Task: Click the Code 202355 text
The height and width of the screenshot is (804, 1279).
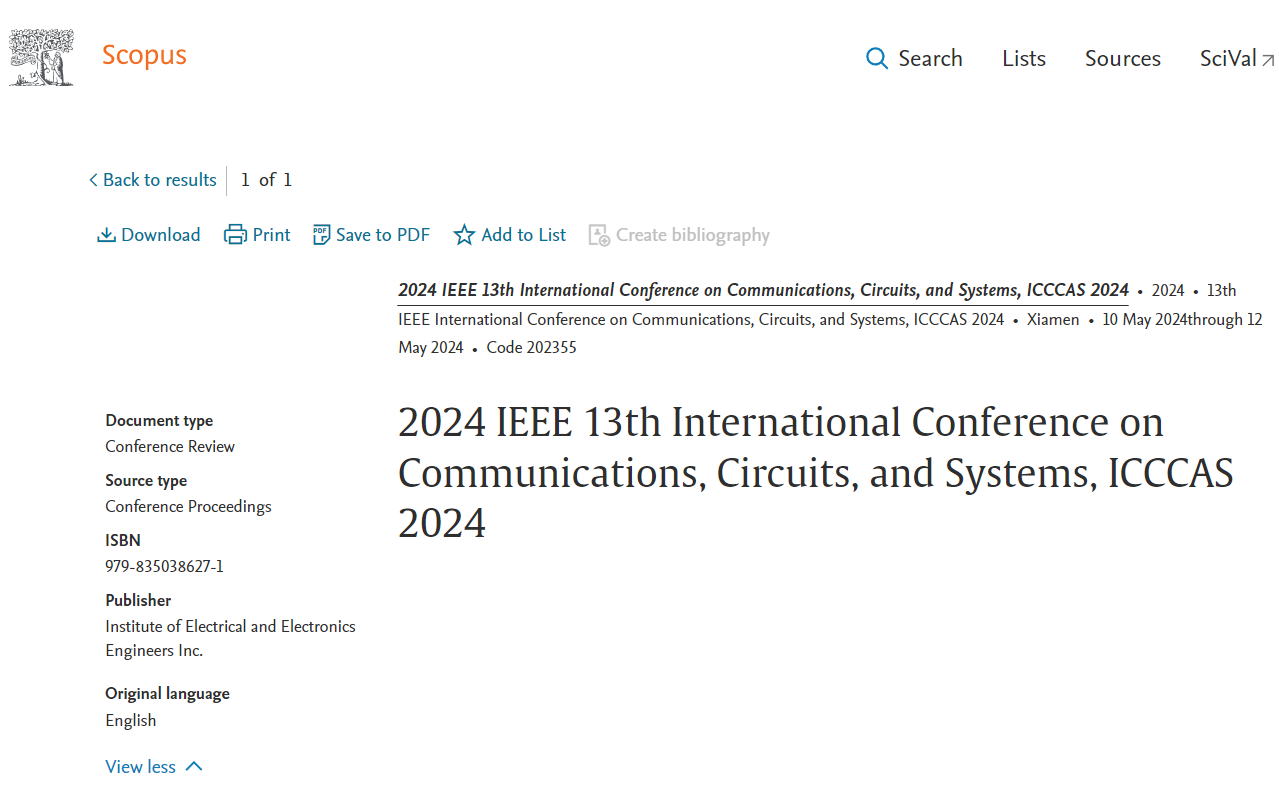Action: (531, 348)
